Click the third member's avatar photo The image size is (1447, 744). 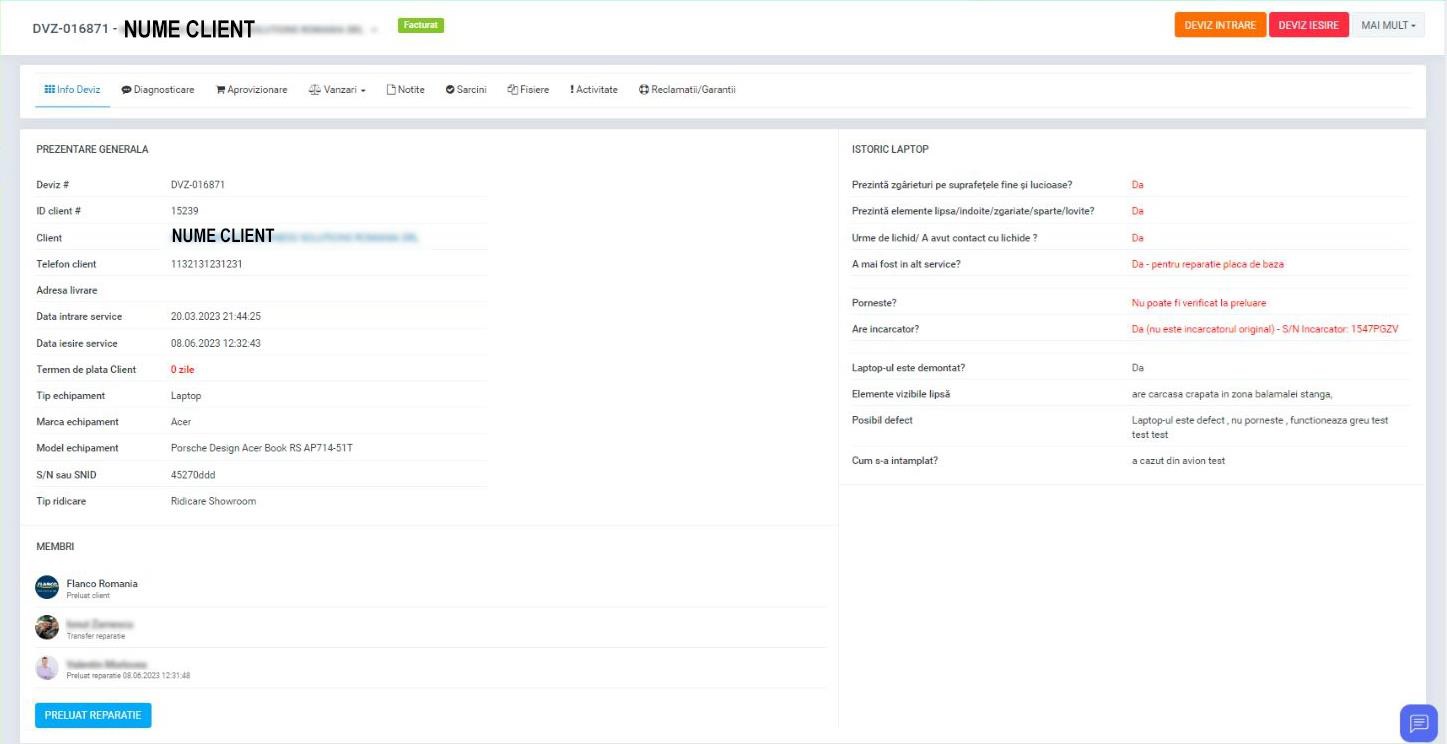pos(47,668)
